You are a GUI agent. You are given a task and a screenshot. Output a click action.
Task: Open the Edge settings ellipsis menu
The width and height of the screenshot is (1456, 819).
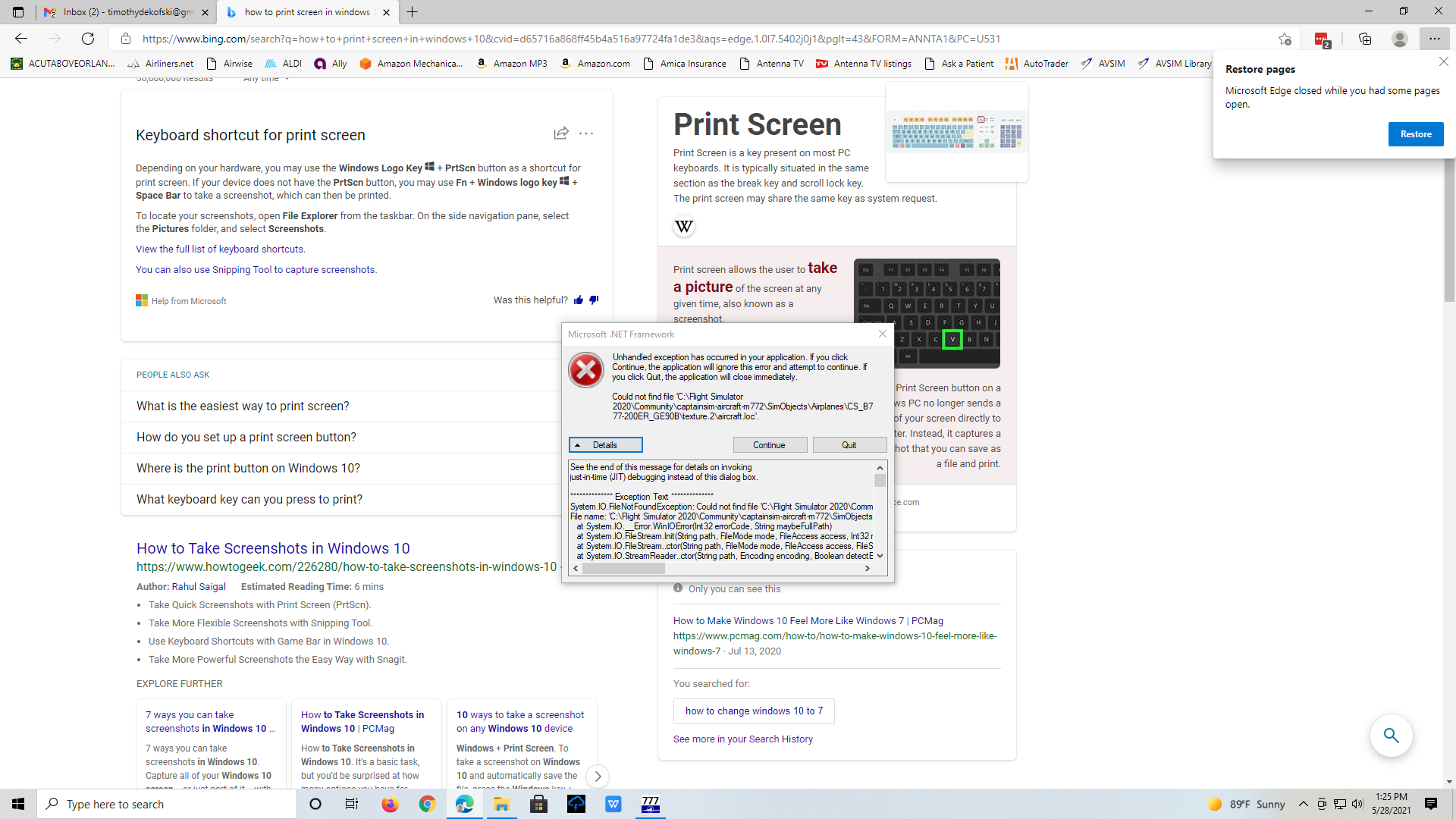click(x=1435, y=39)
